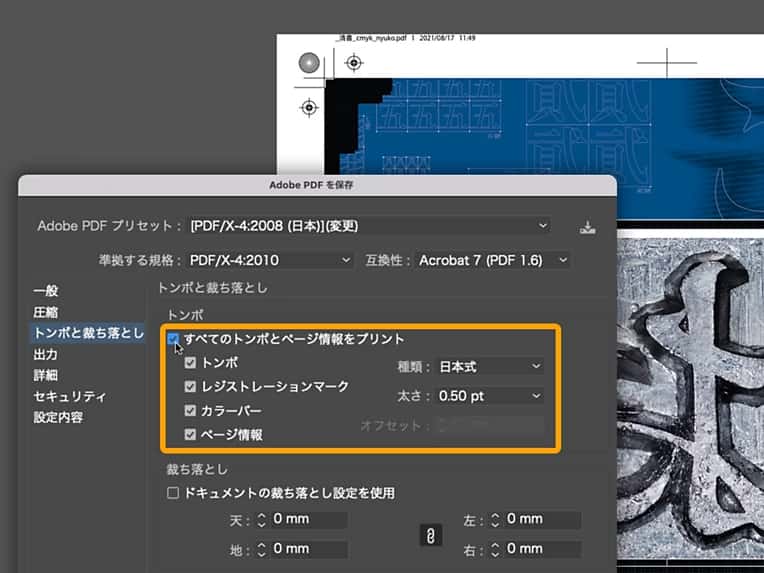Open the 準拠する規格 PDF/X-4:2010 dropdown
Viewport: 764px width, 573px height.
point(270,260)
